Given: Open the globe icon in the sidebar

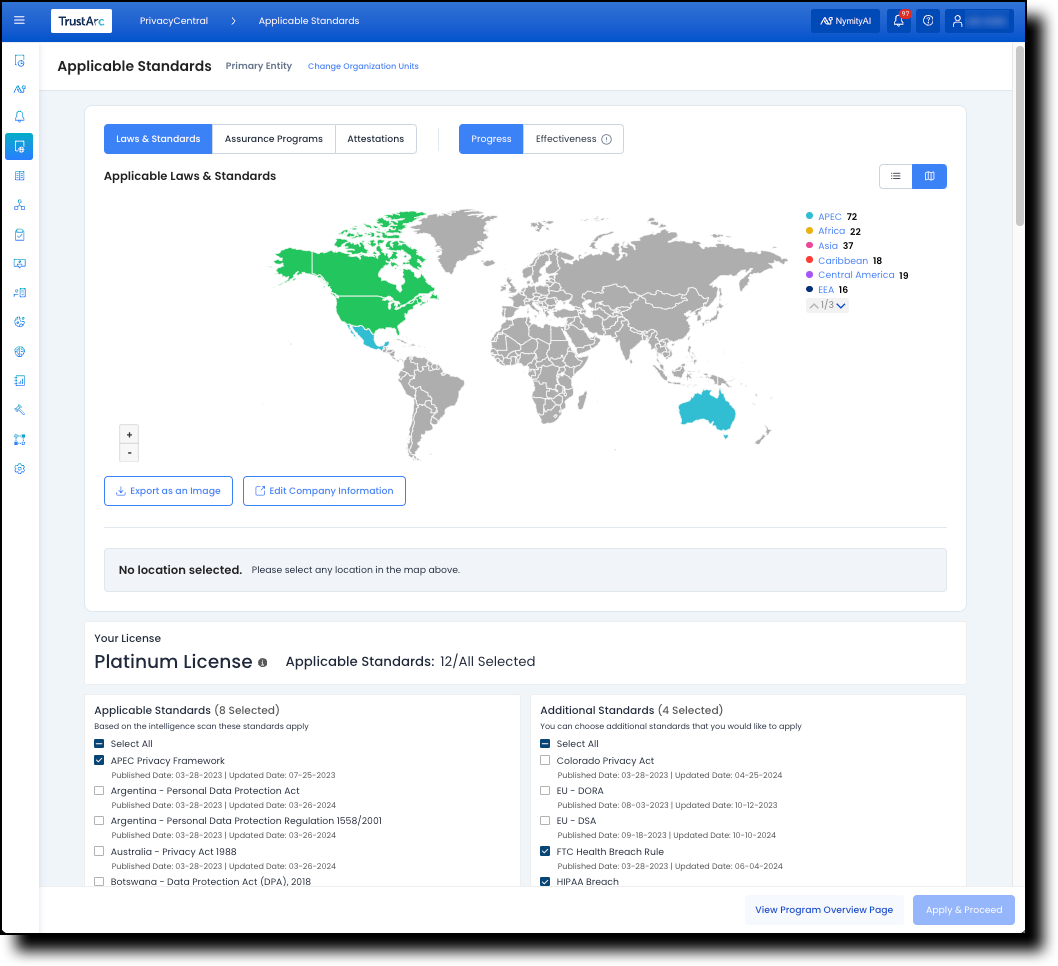Looking at the screenshot, I should [19, 351].
